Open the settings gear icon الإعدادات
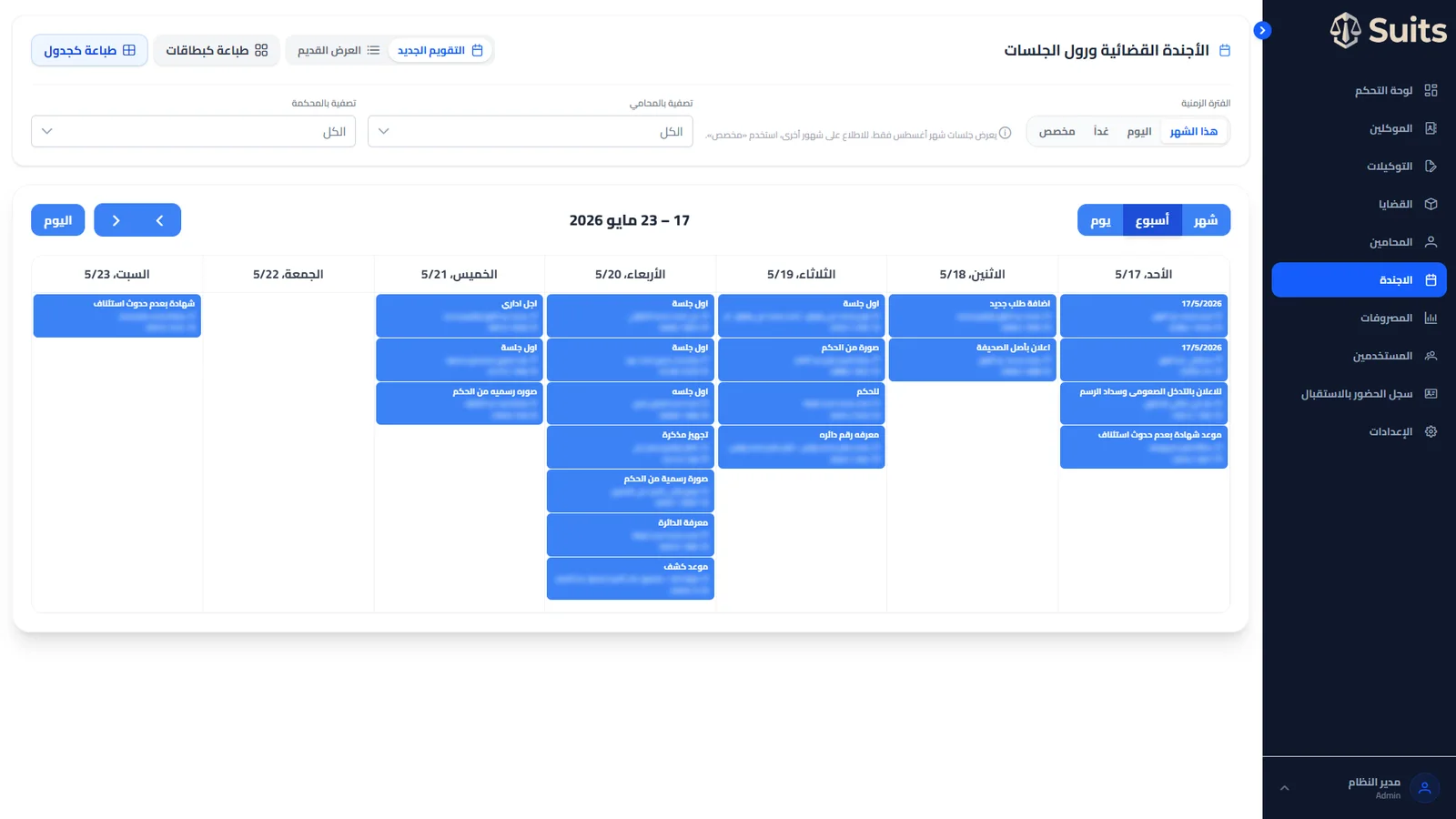Image resolution: width=1456 pixels, height=819 pixels. [x=1431, y=431]
